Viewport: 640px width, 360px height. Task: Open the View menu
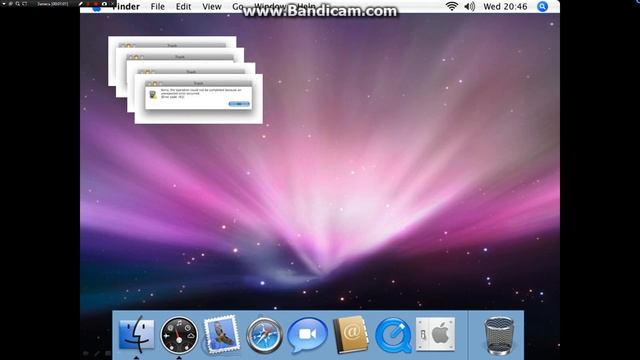tap(212, 7)
